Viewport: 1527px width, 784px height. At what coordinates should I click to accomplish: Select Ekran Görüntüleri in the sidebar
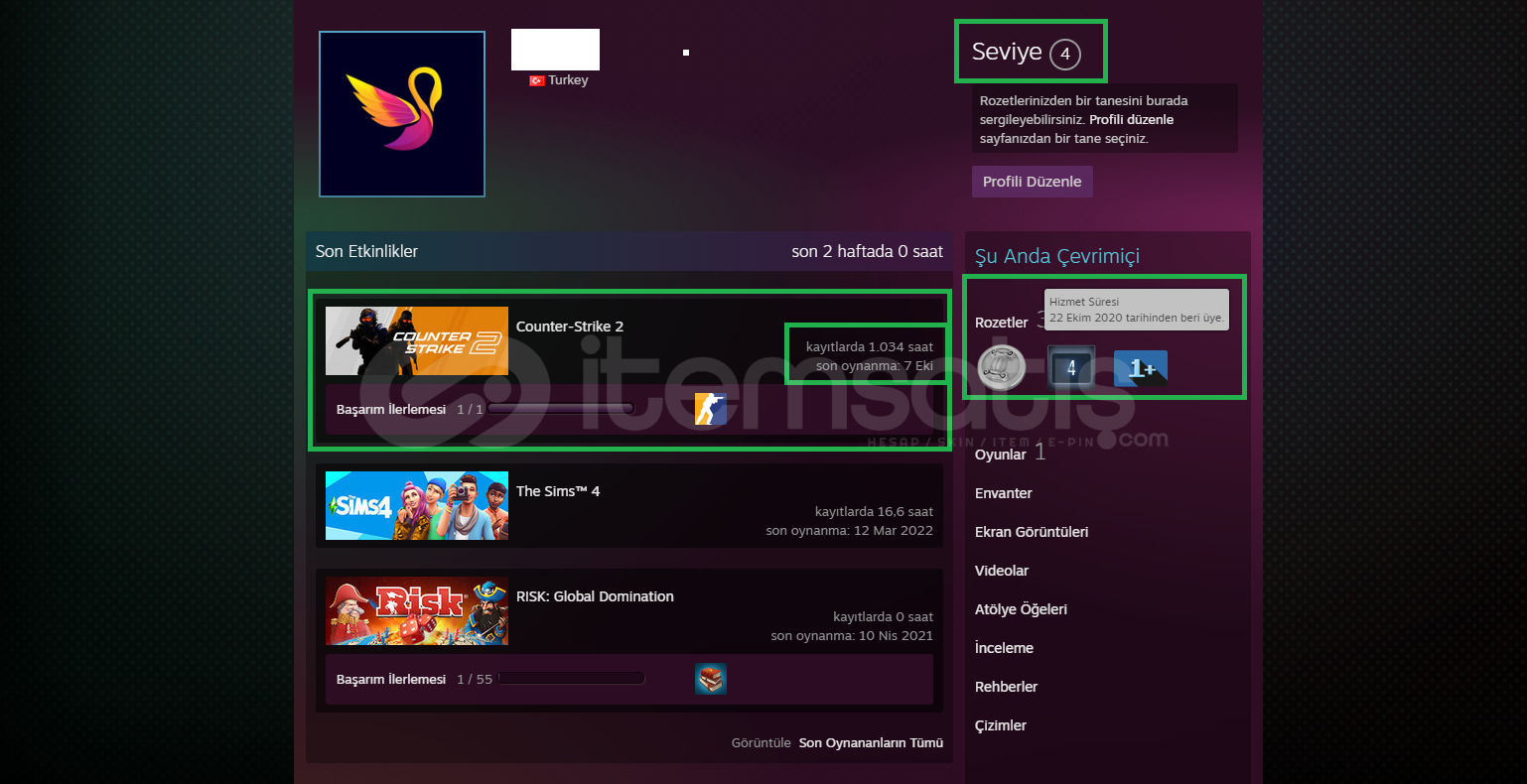1032,532
